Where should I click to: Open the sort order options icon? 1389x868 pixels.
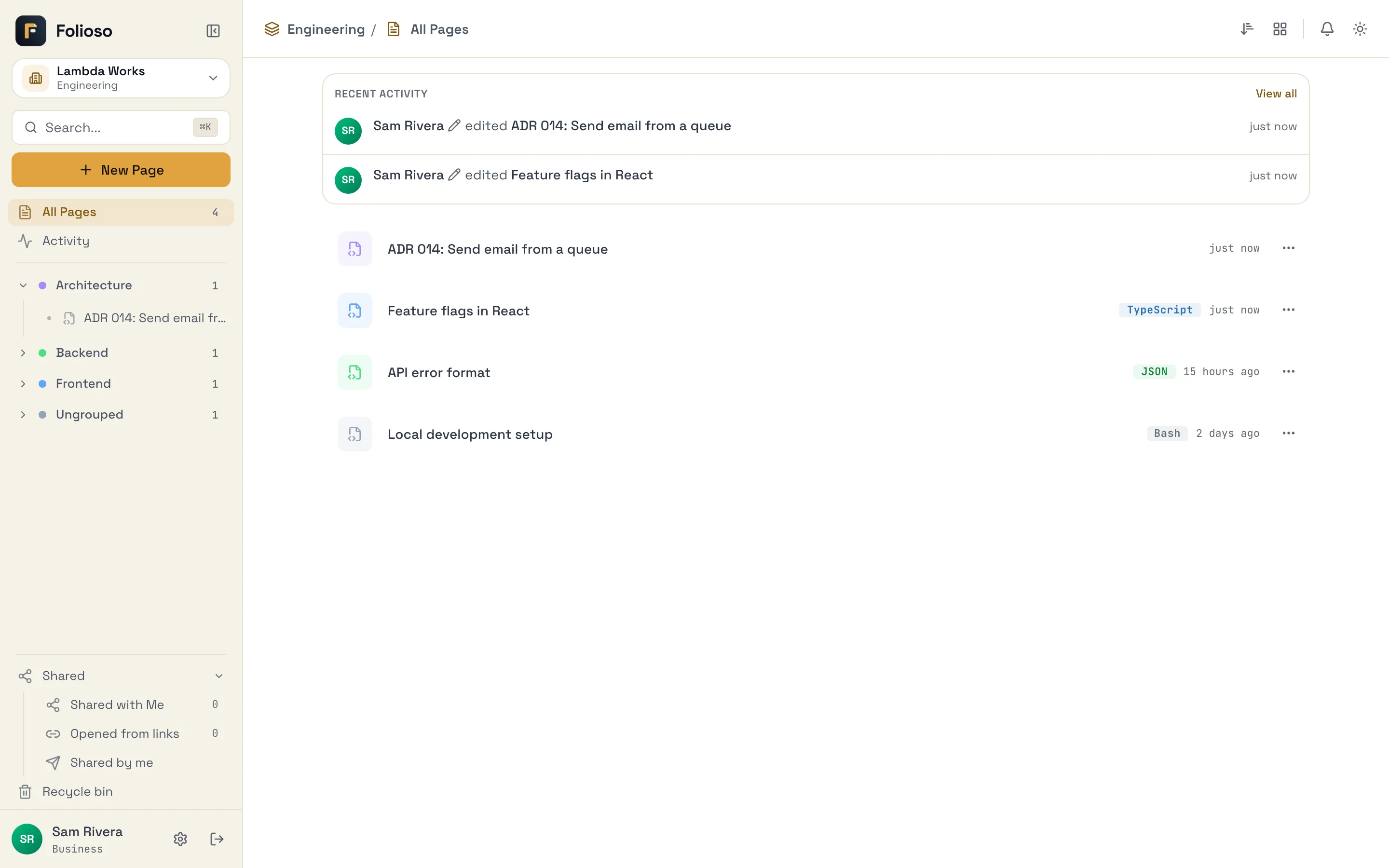click(x=1246, y=29)
